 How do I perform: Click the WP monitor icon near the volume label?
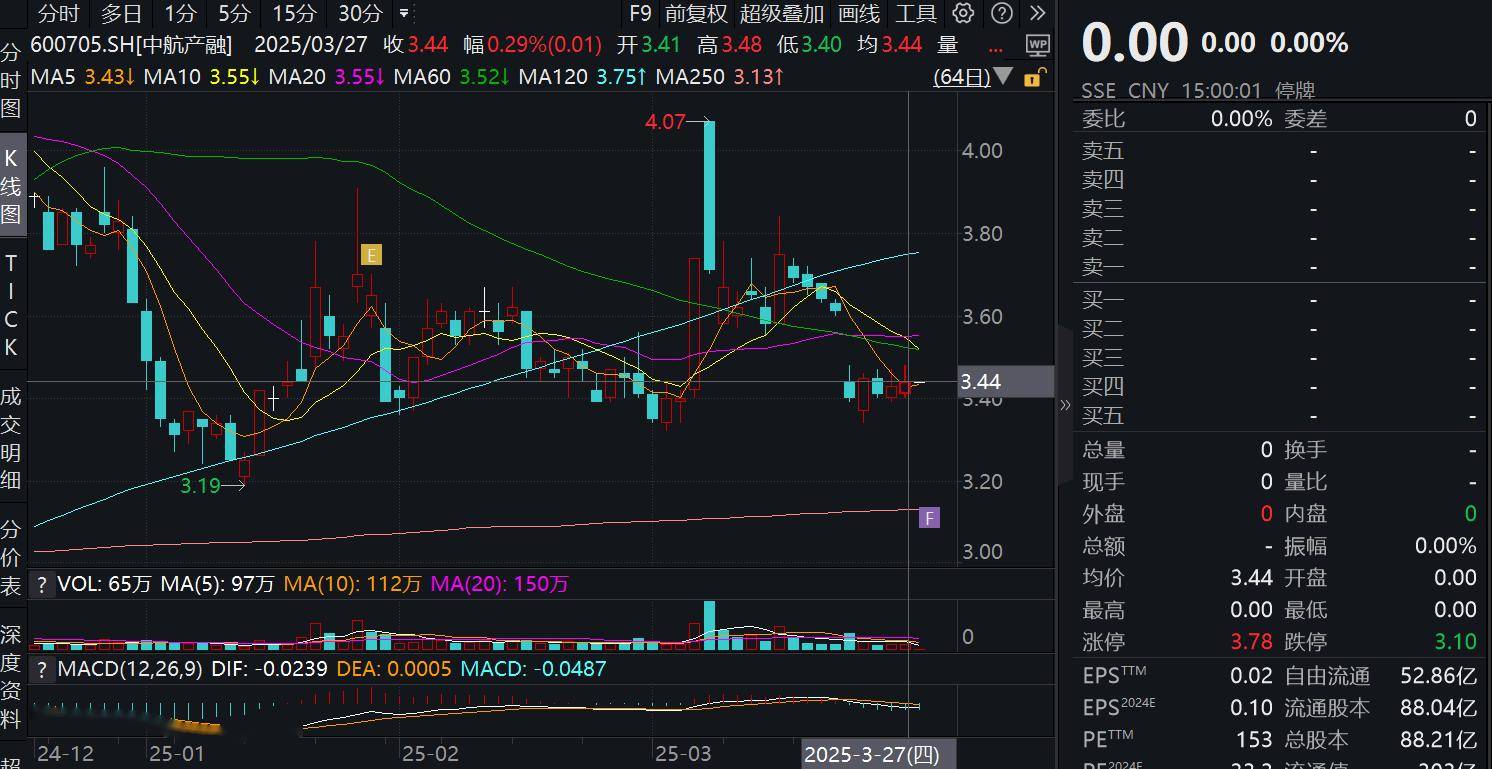pos(1037,45)
